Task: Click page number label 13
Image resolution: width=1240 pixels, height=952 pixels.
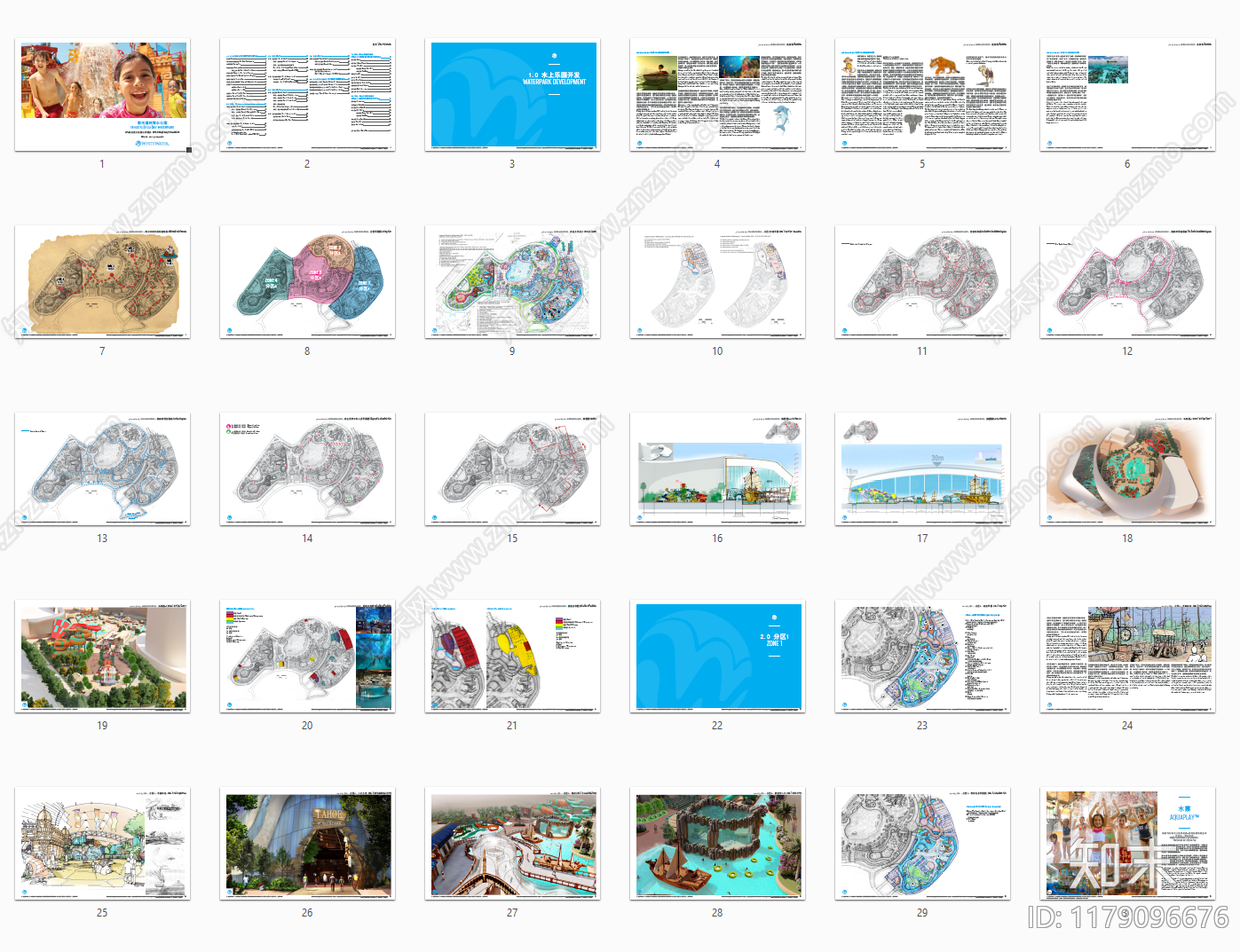Action: 102,539
